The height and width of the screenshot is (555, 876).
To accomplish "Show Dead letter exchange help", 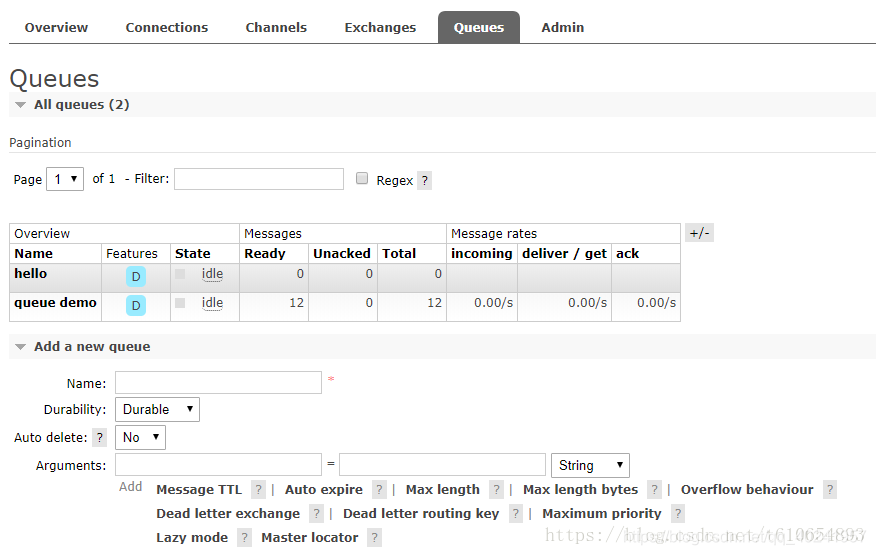I will [316, 514].
